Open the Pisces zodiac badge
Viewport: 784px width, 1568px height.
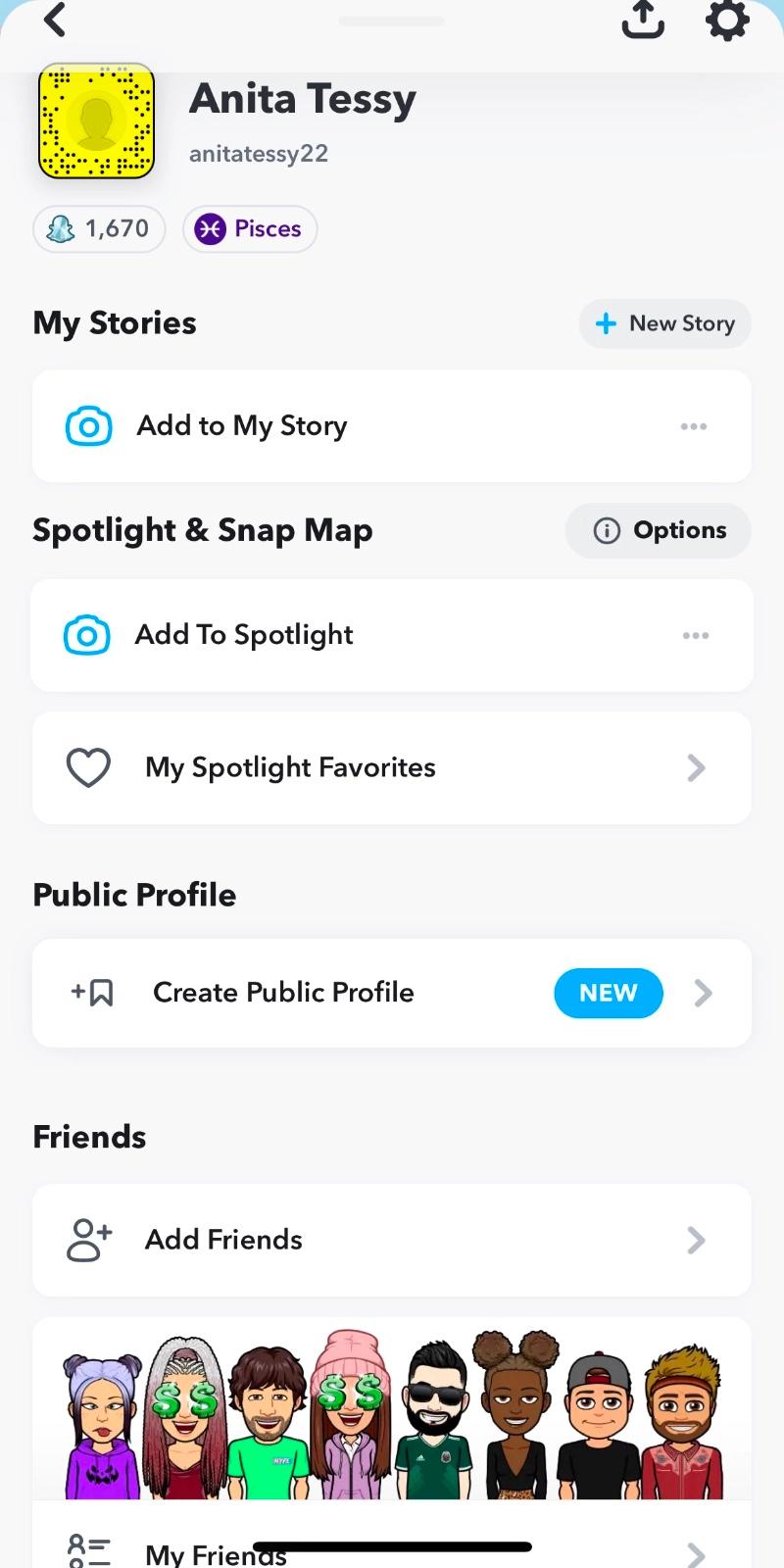tap(250, 228)
